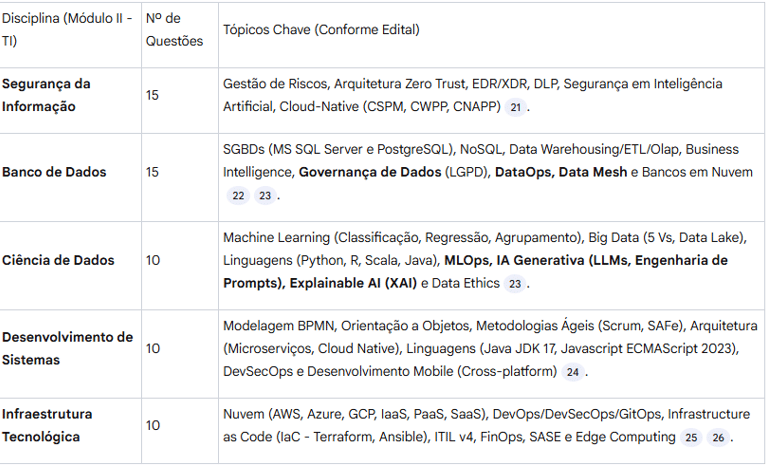Click the bold Governança de Dados text
Screen dimensions: 768x466
[x=369, y=172]
